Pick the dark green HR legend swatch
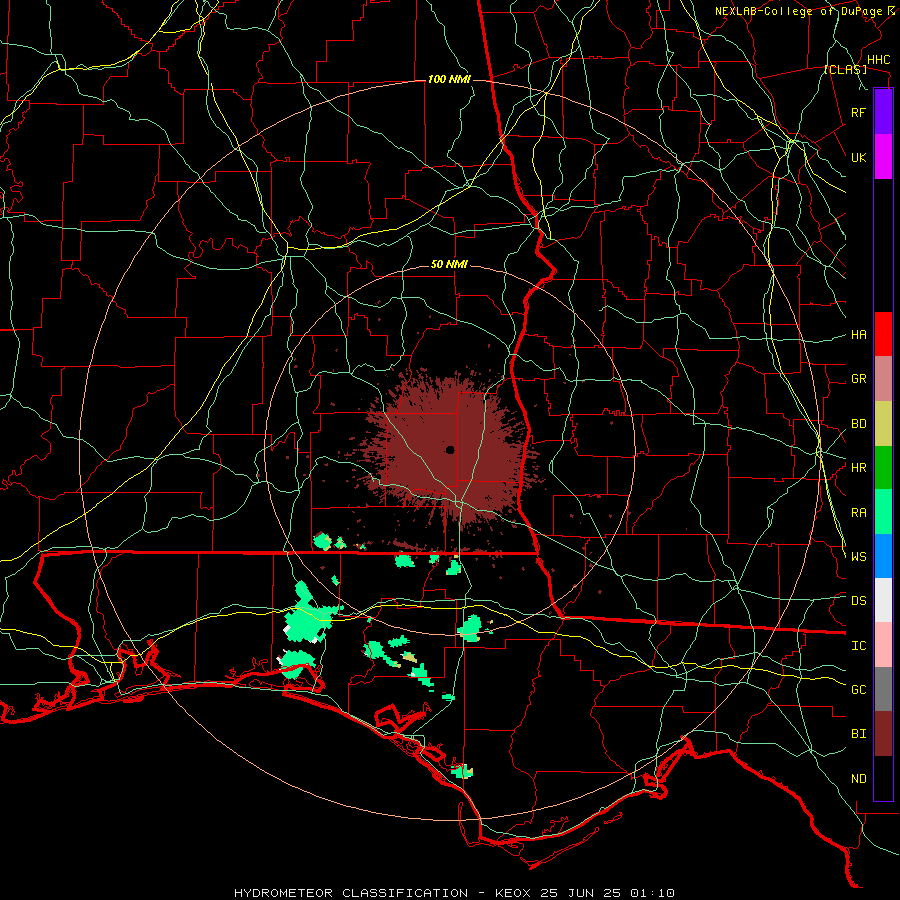This screenshot has width=900, height=900. [x=883, y=468]
